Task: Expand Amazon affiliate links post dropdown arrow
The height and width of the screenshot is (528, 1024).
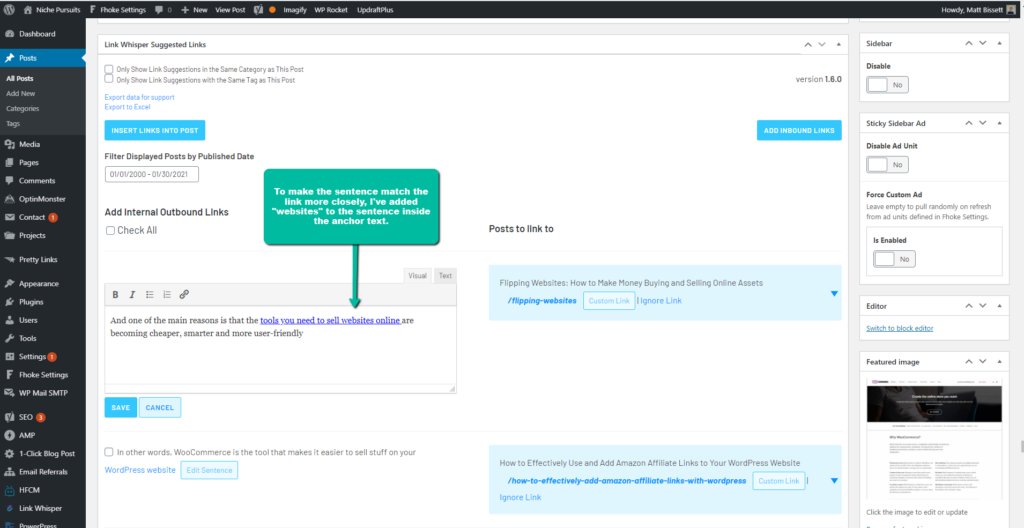Action: 834,481
